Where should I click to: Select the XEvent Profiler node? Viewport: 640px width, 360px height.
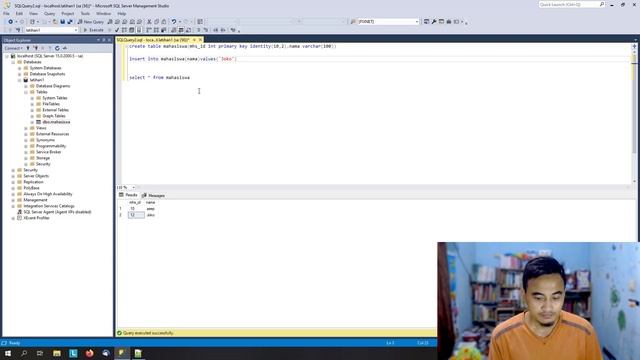click(x=36, y=218)
